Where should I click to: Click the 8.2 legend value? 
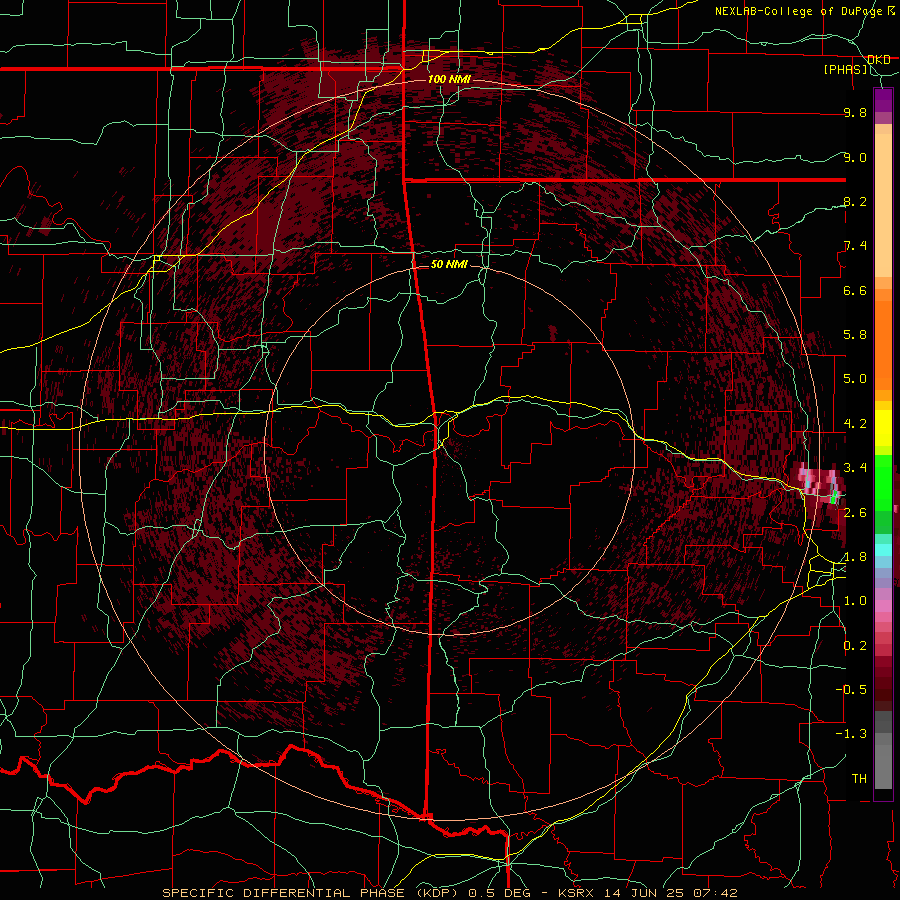[855, 201]
